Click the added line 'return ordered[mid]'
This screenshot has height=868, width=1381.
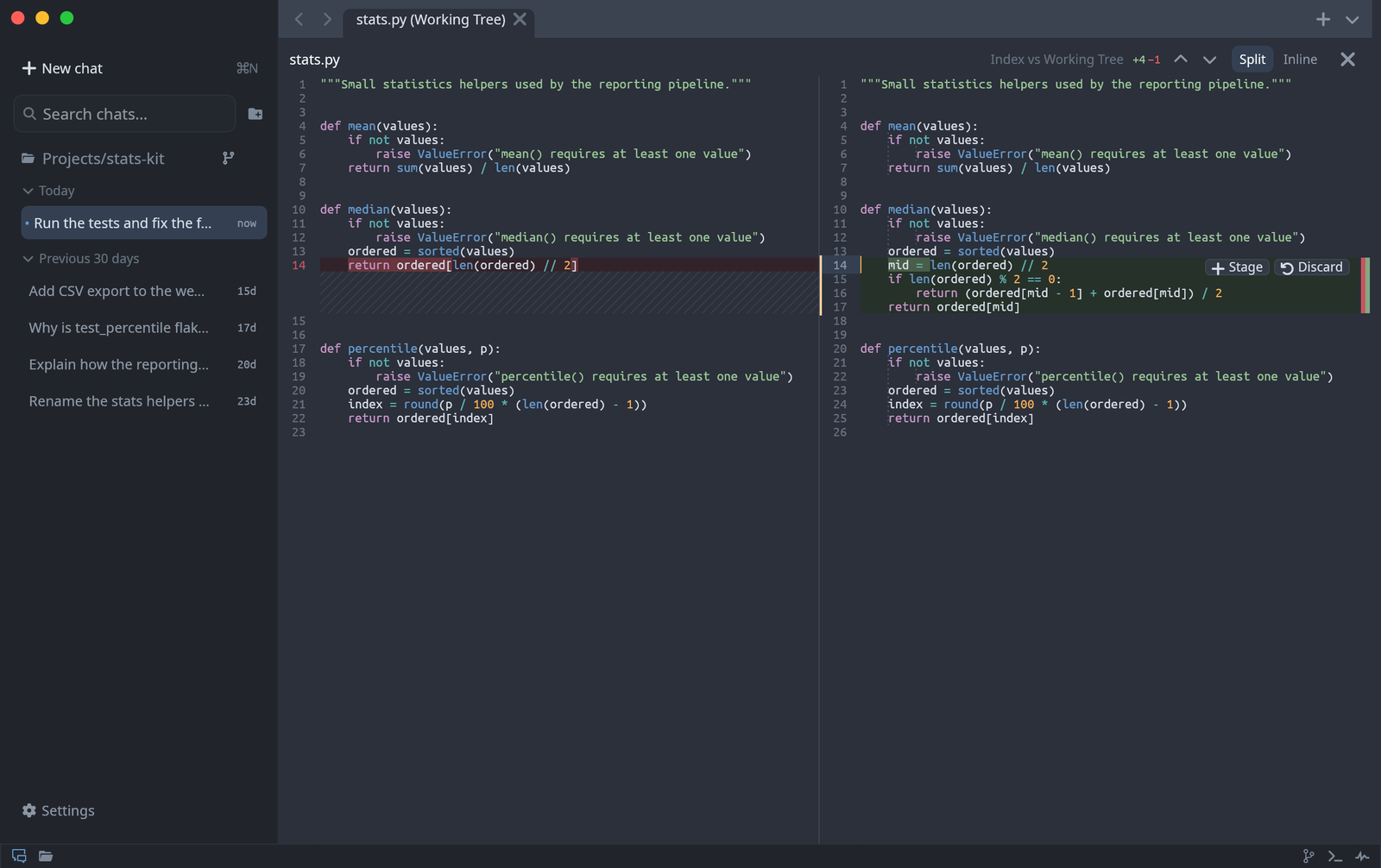tap(954, 307)
